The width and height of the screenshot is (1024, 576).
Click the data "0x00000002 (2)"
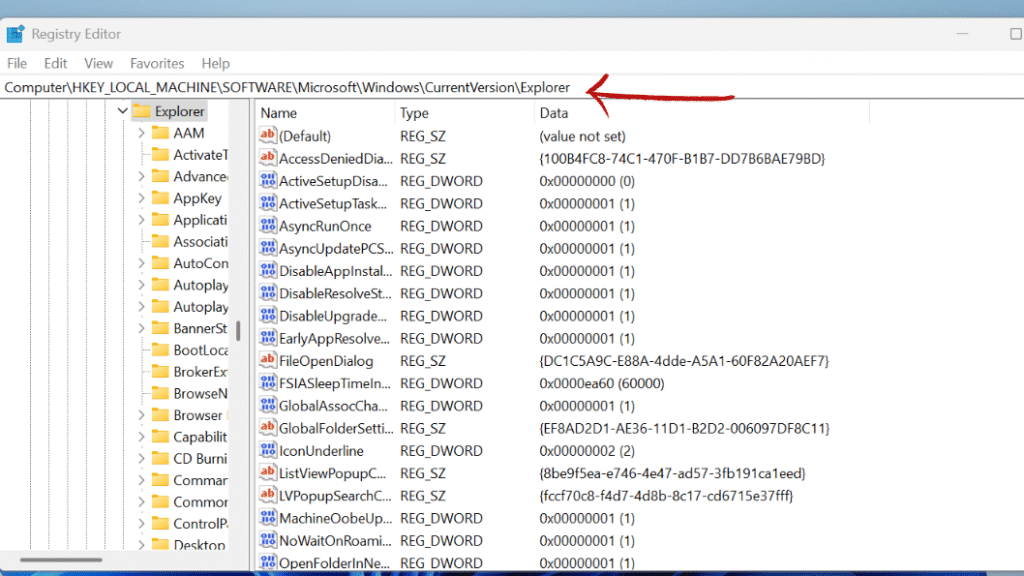(586, 451)
